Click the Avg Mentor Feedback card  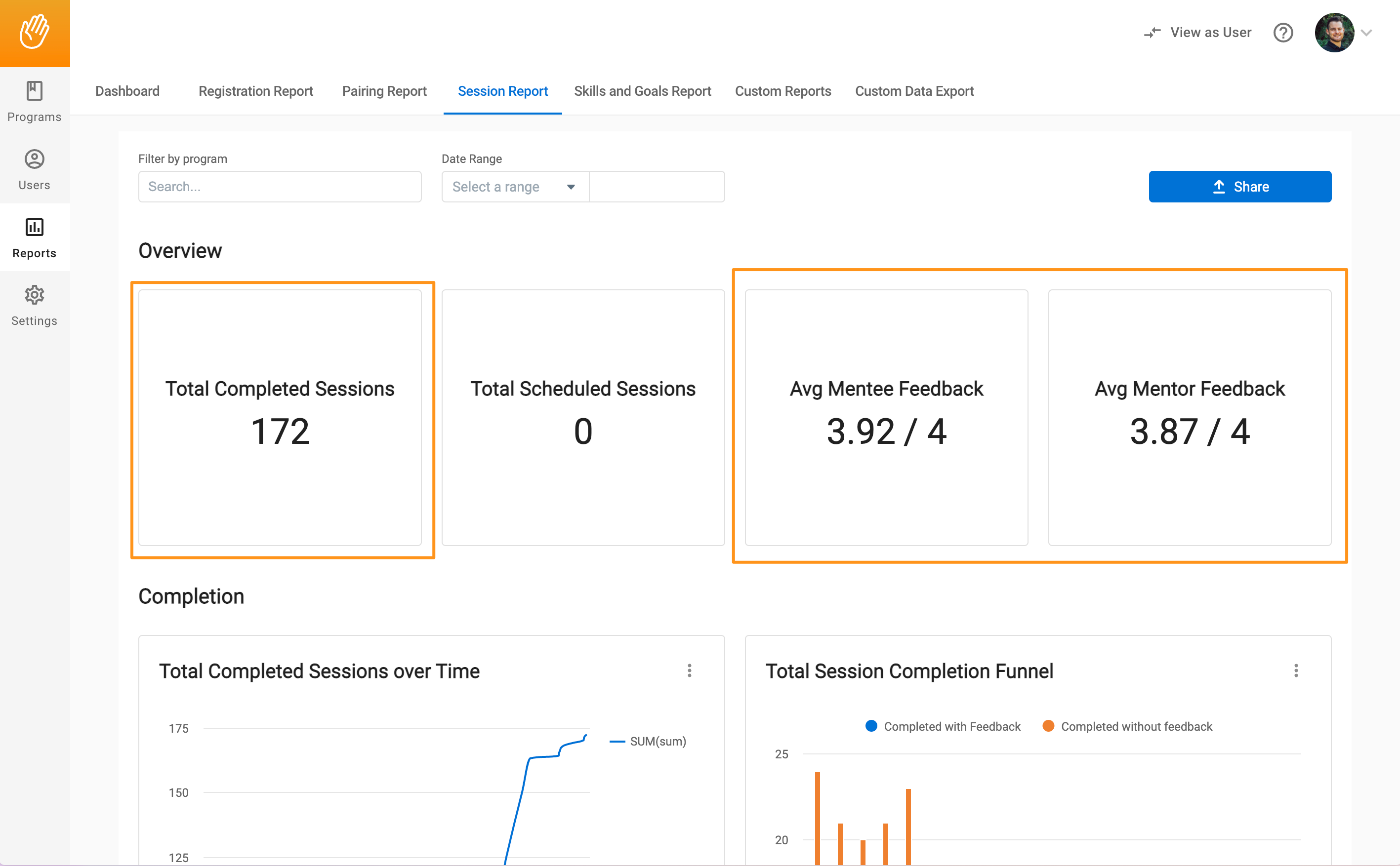[1189, 418]
